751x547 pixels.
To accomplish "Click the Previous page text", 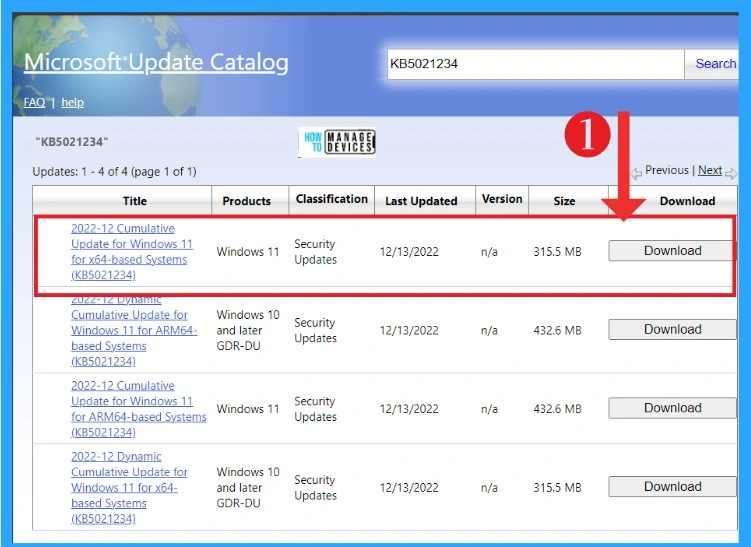I will pyautogui.click(x=666, y=170).
